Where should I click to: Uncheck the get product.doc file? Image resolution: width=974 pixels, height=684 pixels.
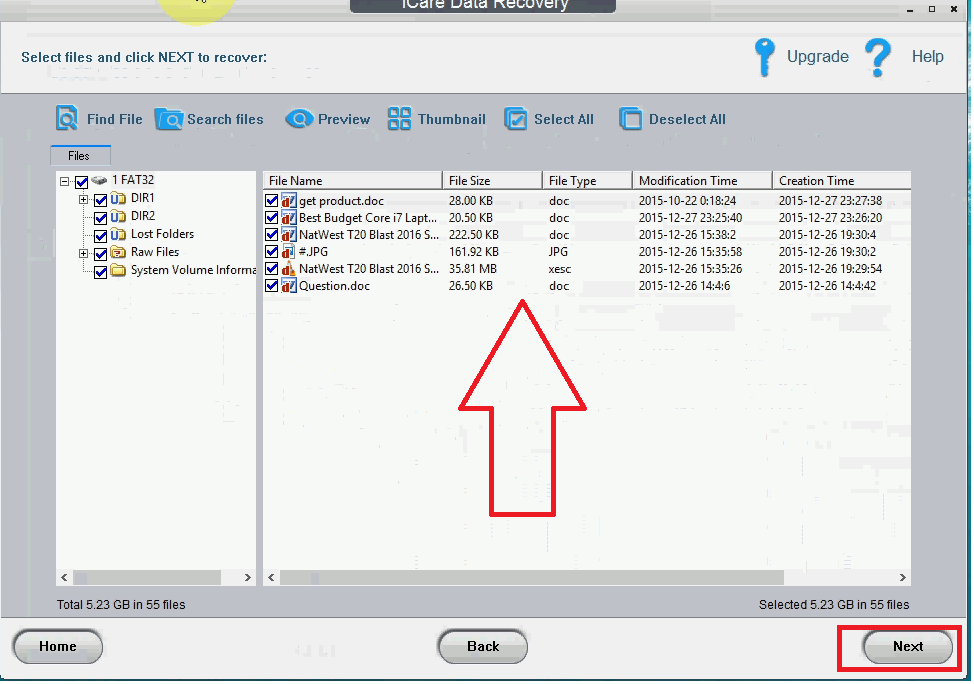[272, 200]
